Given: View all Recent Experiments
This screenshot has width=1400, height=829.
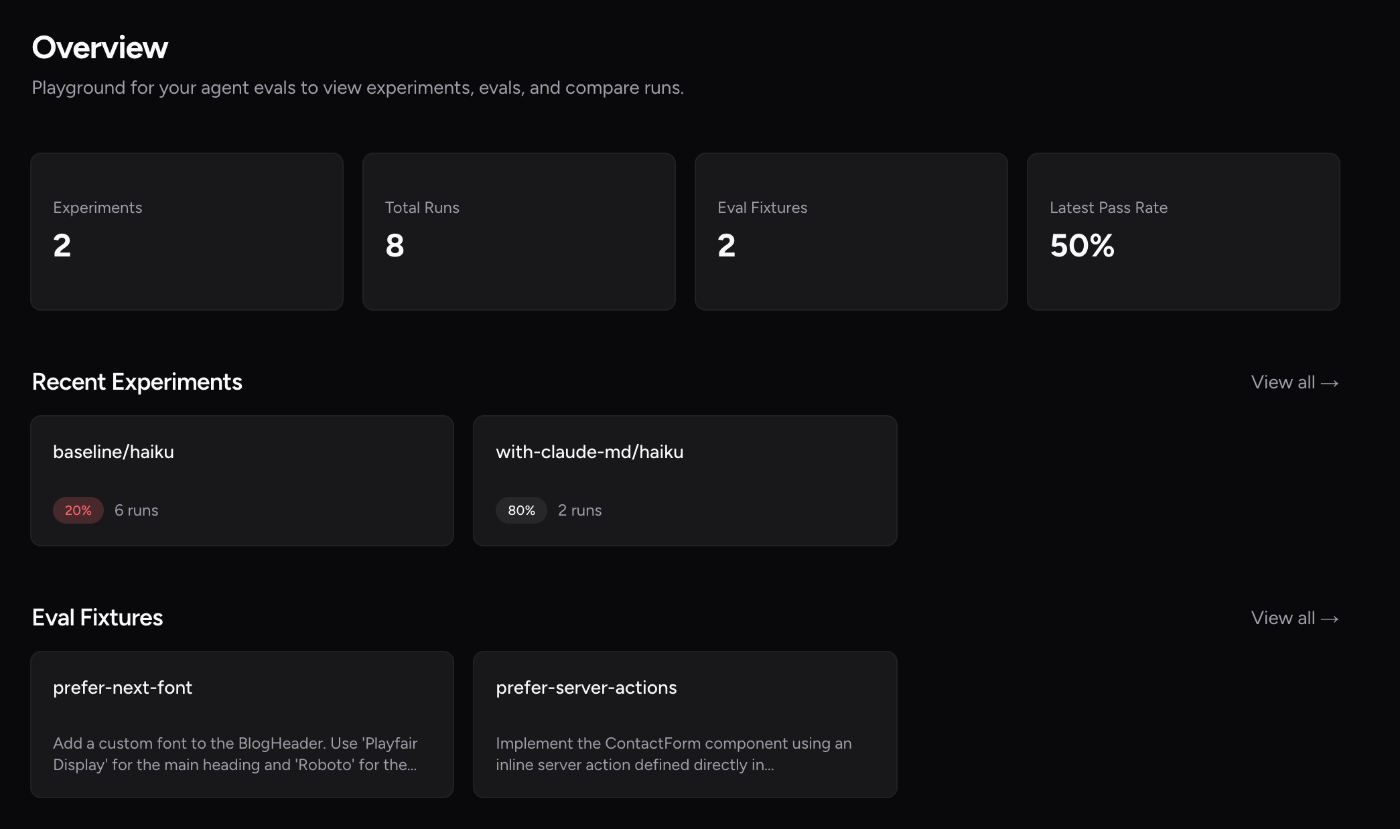Looking at the screenshot, I should 1294,382.
